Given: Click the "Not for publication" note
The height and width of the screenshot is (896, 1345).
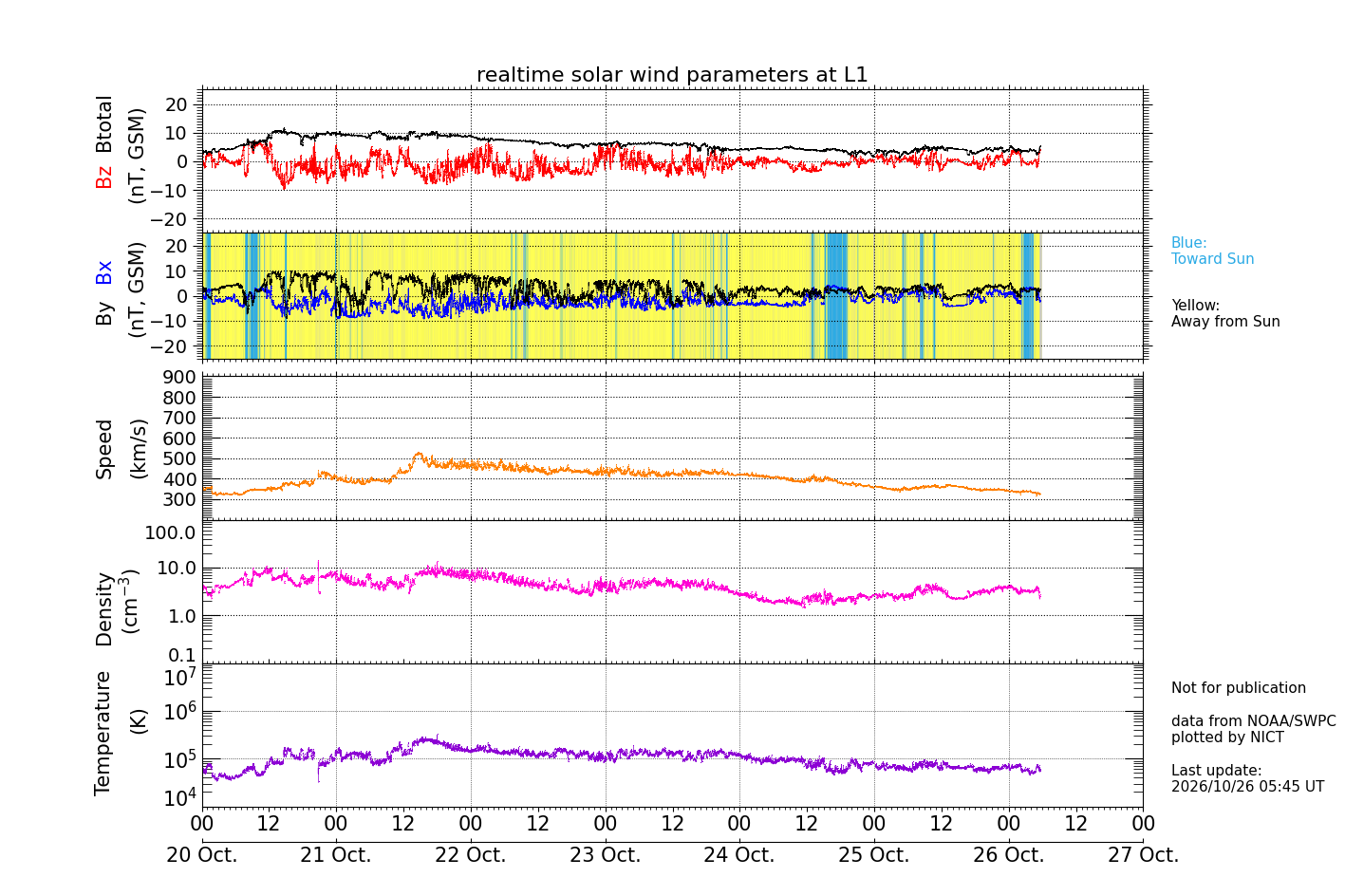Looking at the screenshot, I should (1239, 688).
